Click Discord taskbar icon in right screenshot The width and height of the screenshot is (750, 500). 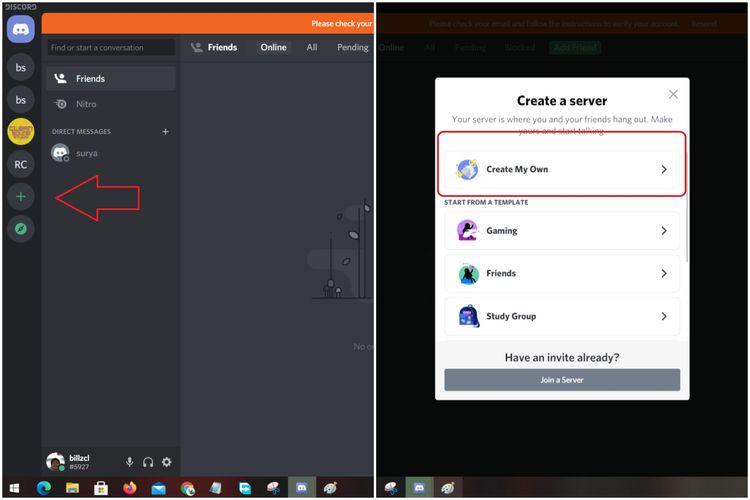tap(419, 488)
